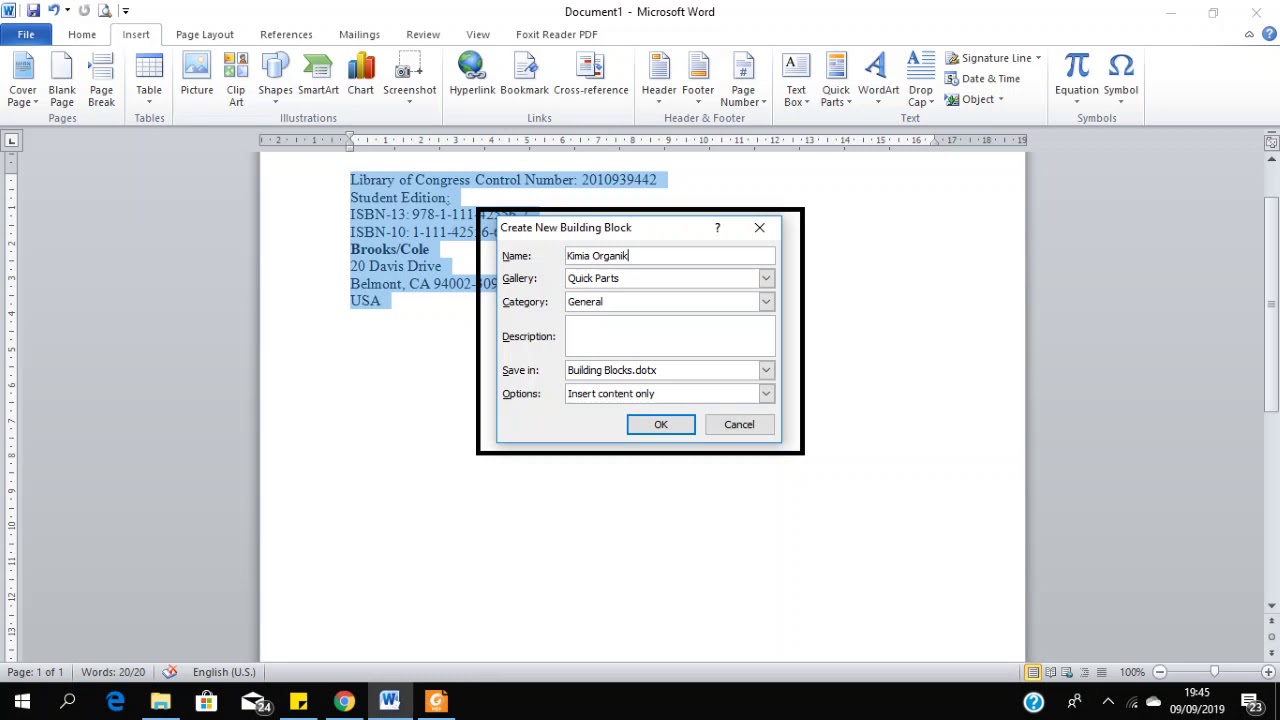The width and height of the screenshot is (1280, 720).
Task: Open Page Number options
Action: [x=743, y=80]
